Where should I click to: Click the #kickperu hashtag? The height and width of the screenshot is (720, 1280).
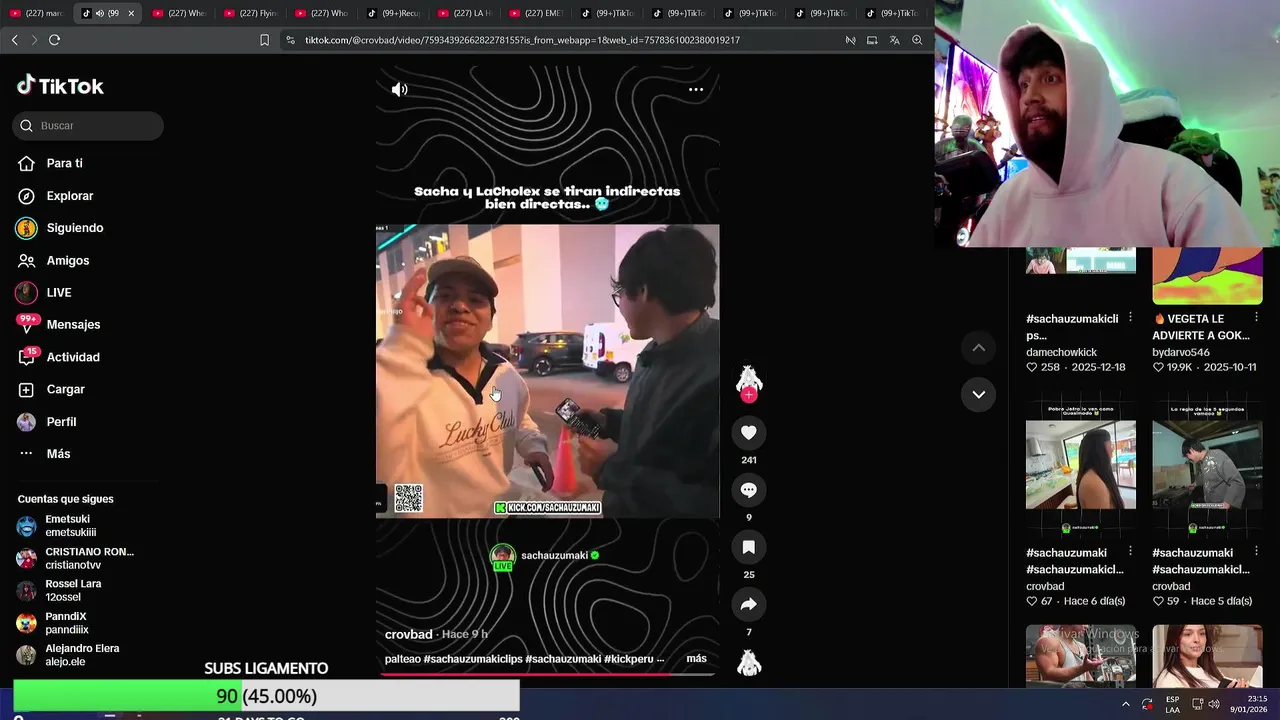629,659
